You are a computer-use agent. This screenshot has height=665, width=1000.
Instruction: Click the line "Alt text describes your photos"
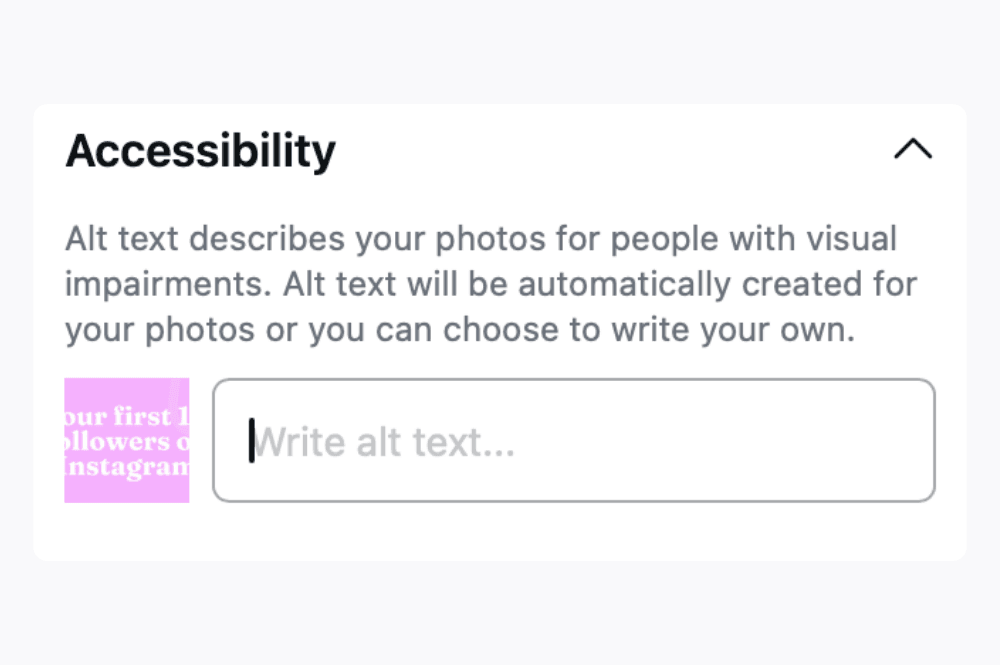tap(330, 240)
